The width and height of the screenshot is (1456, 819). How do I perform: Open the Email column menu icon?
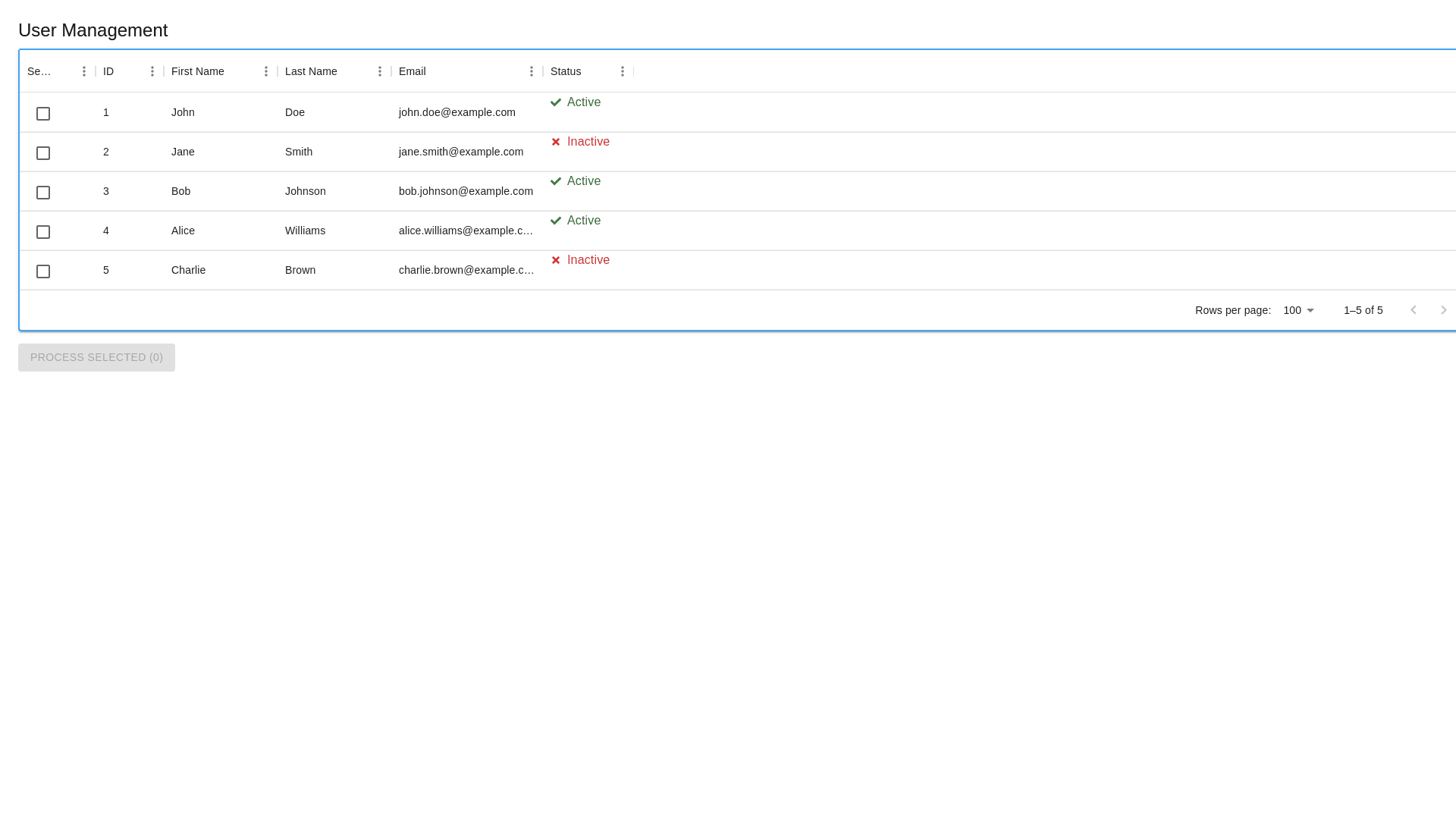(x=532, y=71)
